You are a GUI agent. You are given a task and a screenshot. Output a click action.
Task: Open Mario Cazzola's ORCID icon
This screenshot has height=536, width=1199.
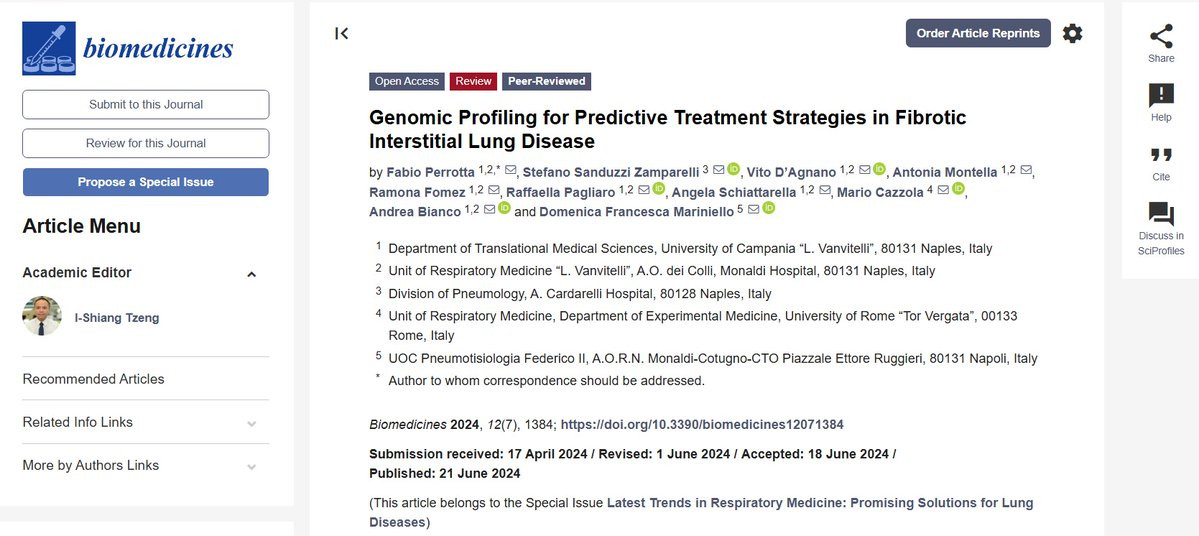pos(958,190)
